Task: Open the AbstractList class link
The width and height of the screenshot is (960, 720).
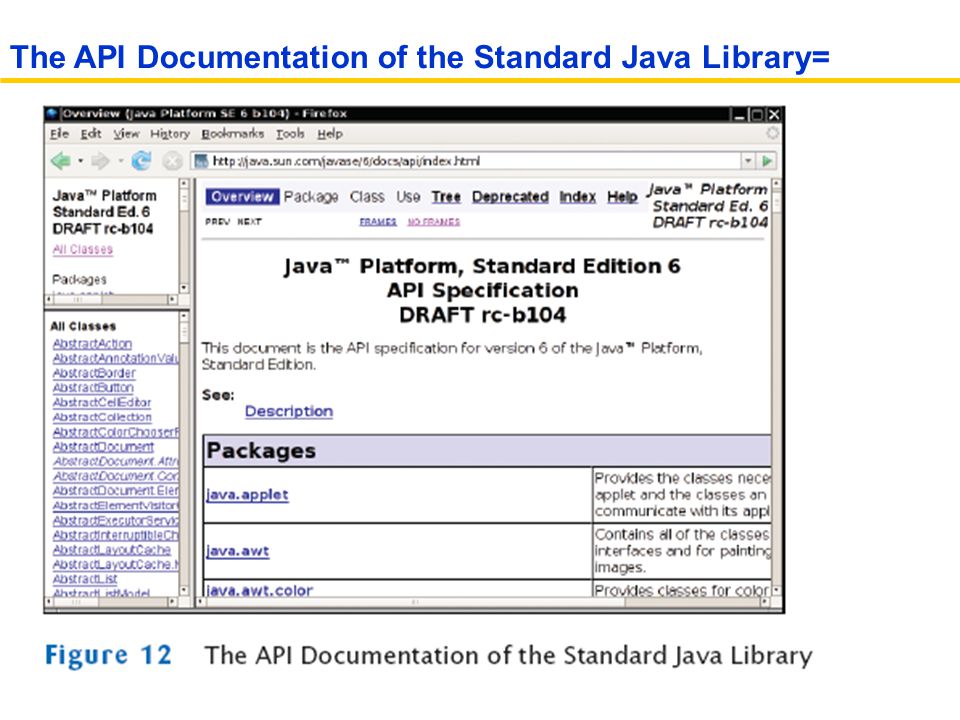Action: pyautogui.click(x=84, y=579)
